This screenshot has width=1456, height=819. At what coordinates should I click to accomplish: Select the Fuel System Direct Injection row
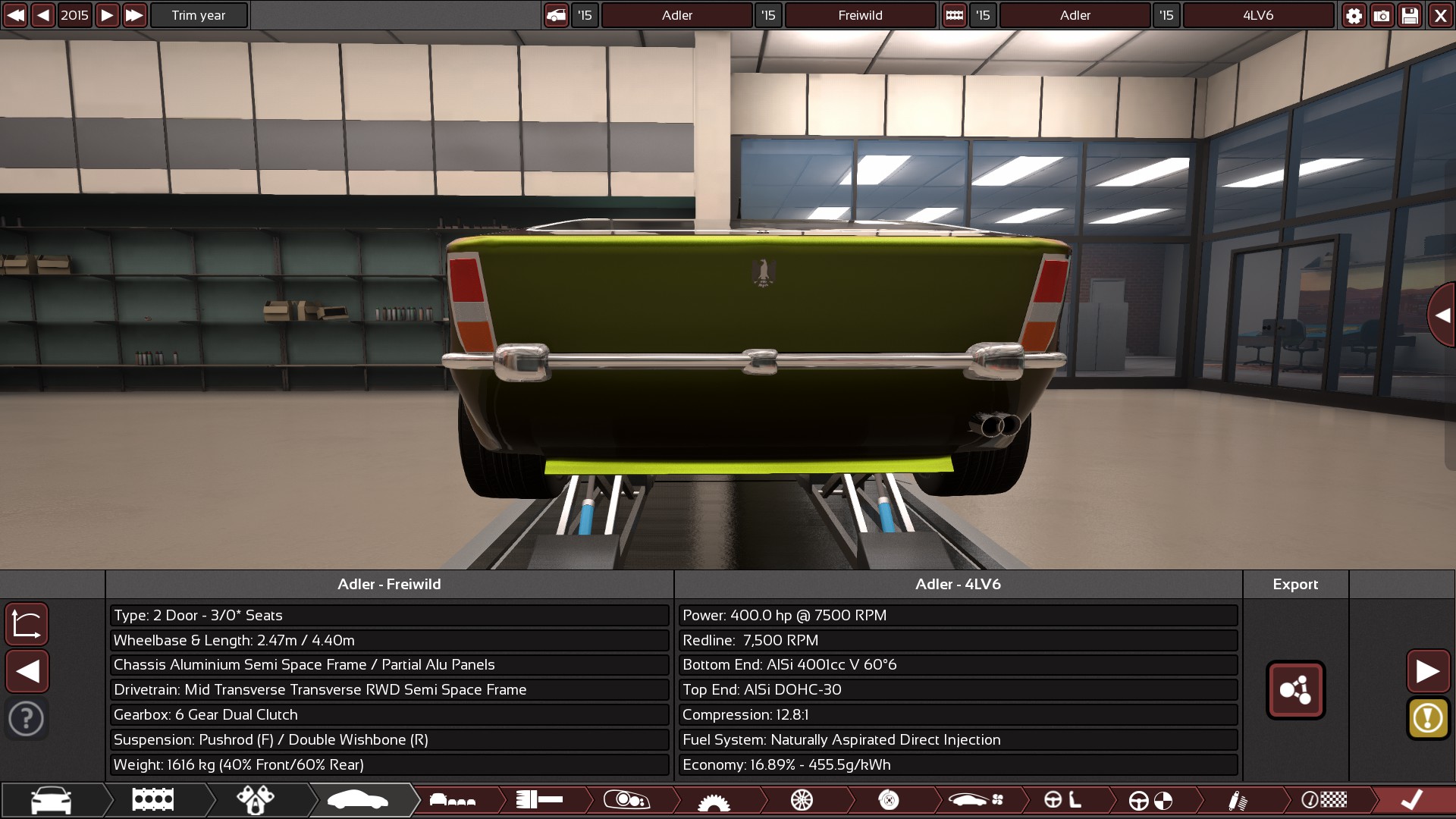pos(958,739)
